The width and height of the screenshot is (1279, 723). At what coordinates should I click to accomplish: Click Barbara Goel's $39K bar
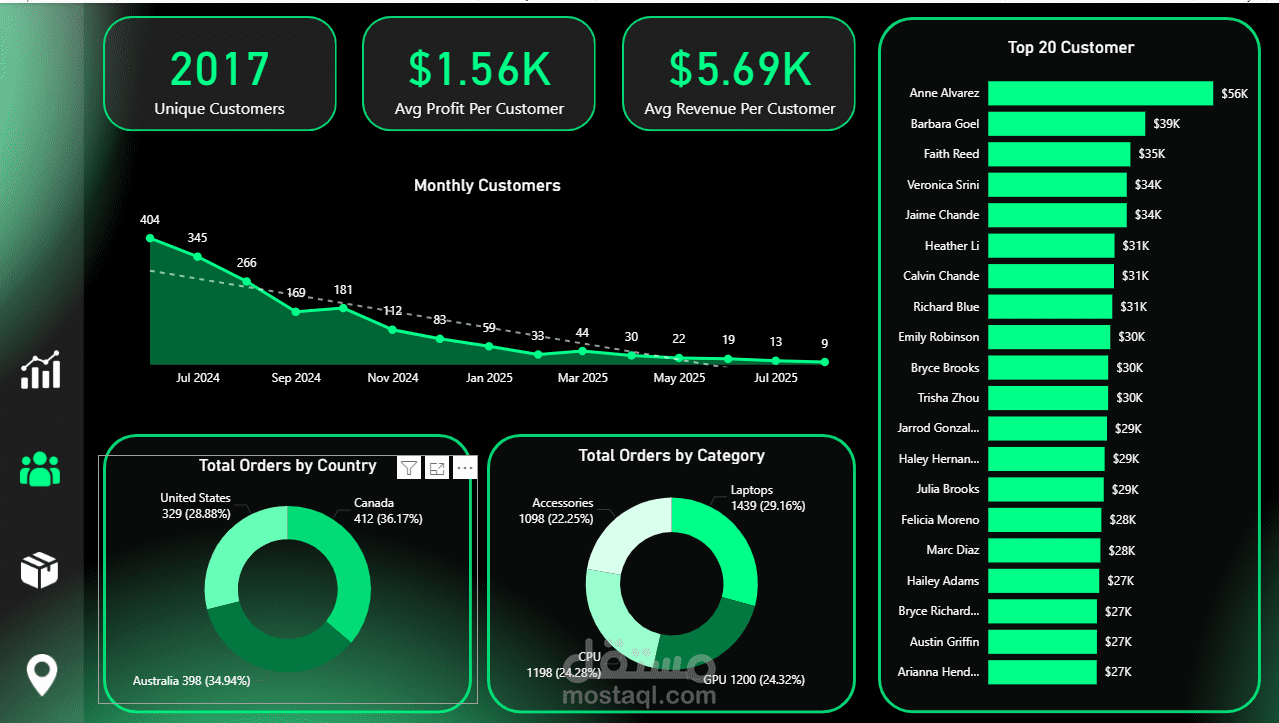point(1066,124)
